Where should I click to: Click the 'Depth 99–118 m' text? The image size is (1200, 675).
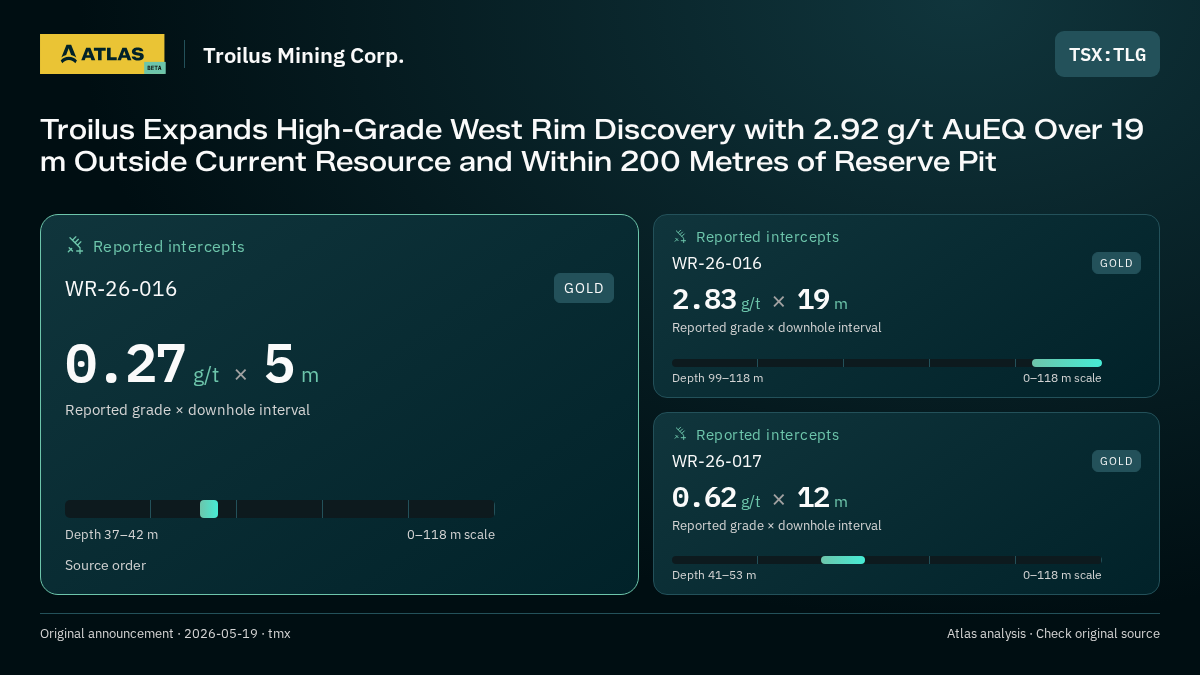717,378
